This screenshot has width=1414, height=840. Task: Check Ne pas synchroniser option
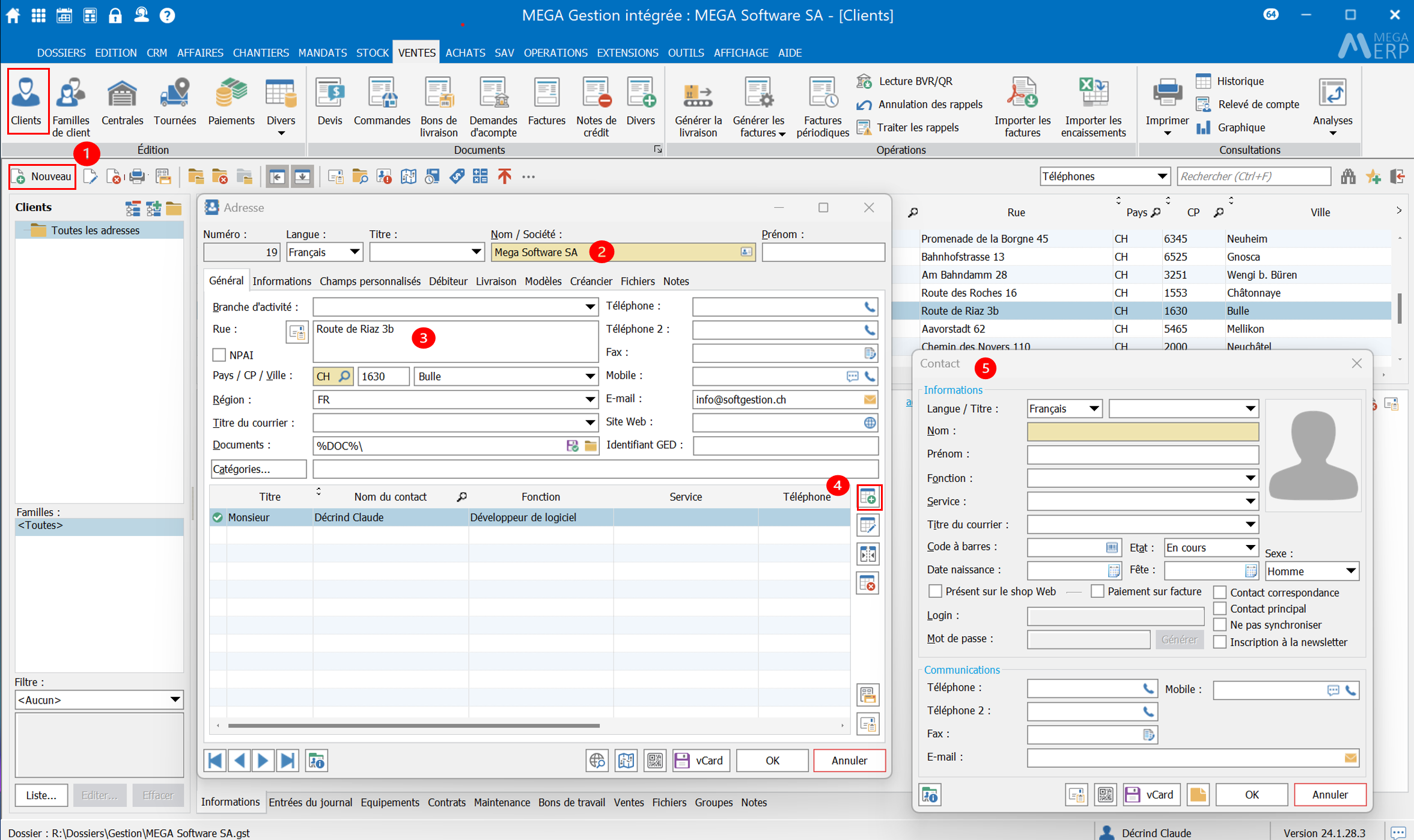point(1220,625)
